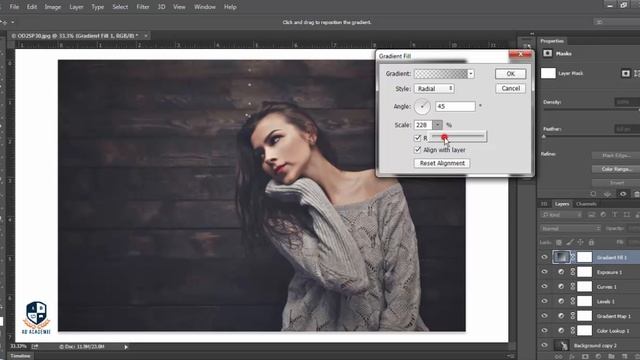Open the Edit menu
This screenshot has width=640, height=360.
click(x=32, y=7)
